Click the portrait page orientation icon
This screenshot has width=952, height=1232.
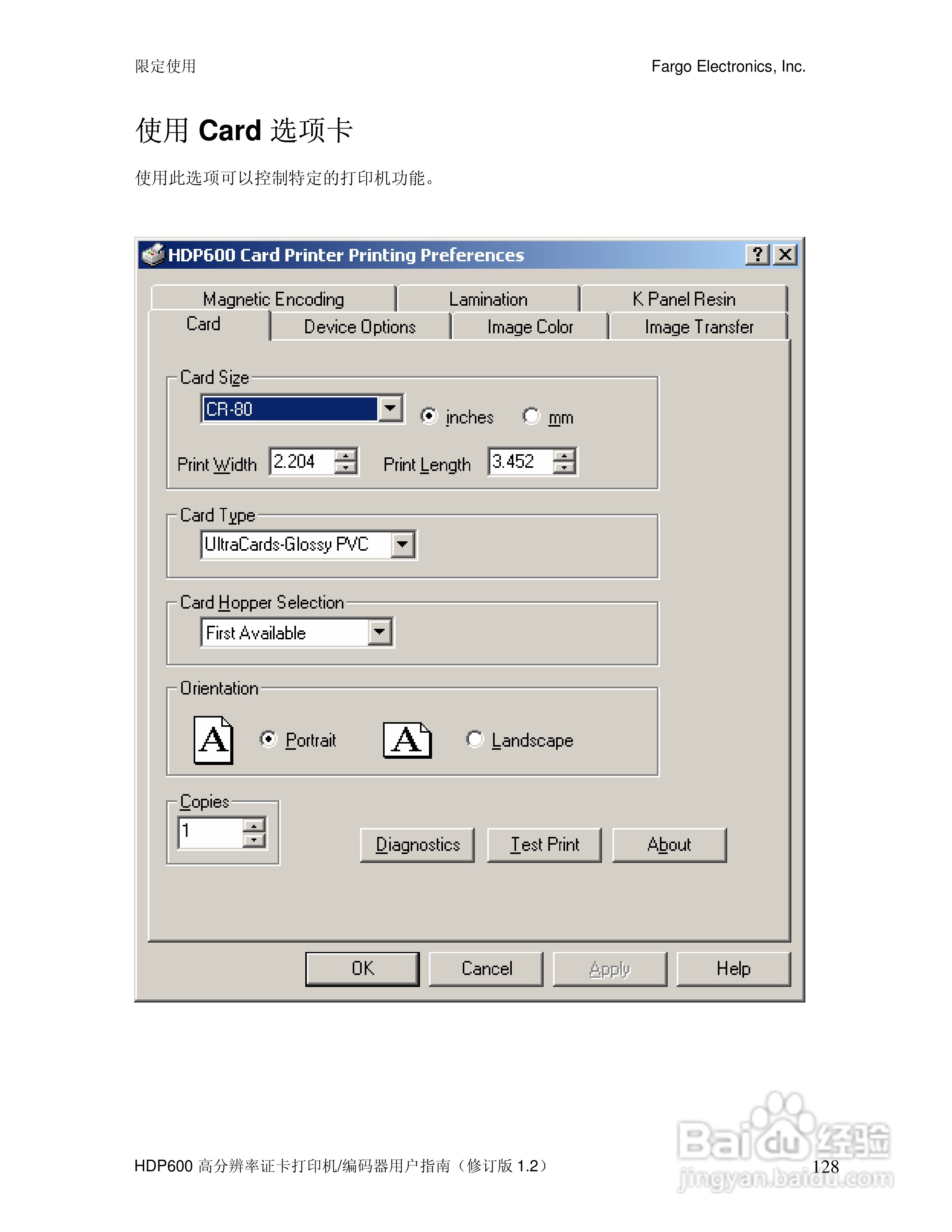pyautogui.click(x=213, y=740)
